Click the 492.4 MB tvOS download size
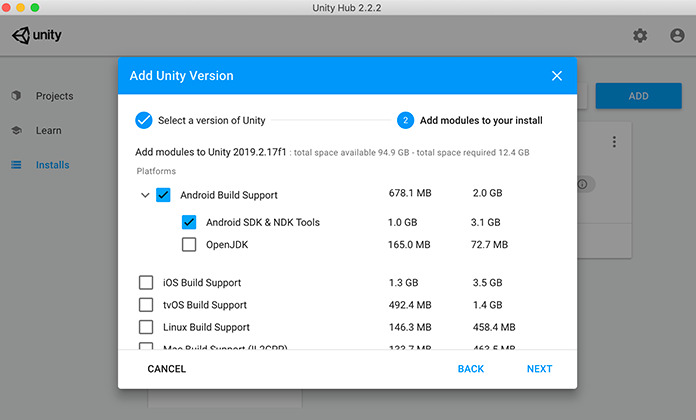This screenshot has height=420, width=696. 410,305
